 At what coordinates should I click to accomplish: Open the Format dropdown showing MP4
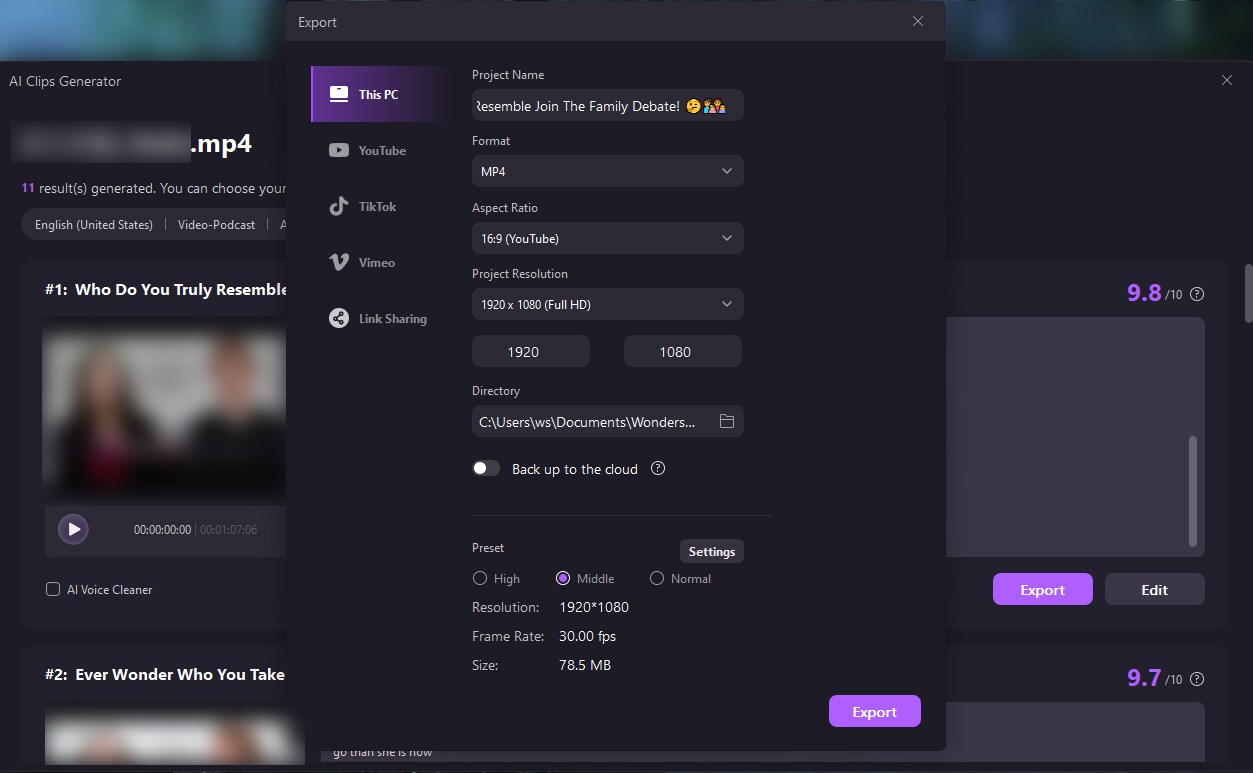607,171
